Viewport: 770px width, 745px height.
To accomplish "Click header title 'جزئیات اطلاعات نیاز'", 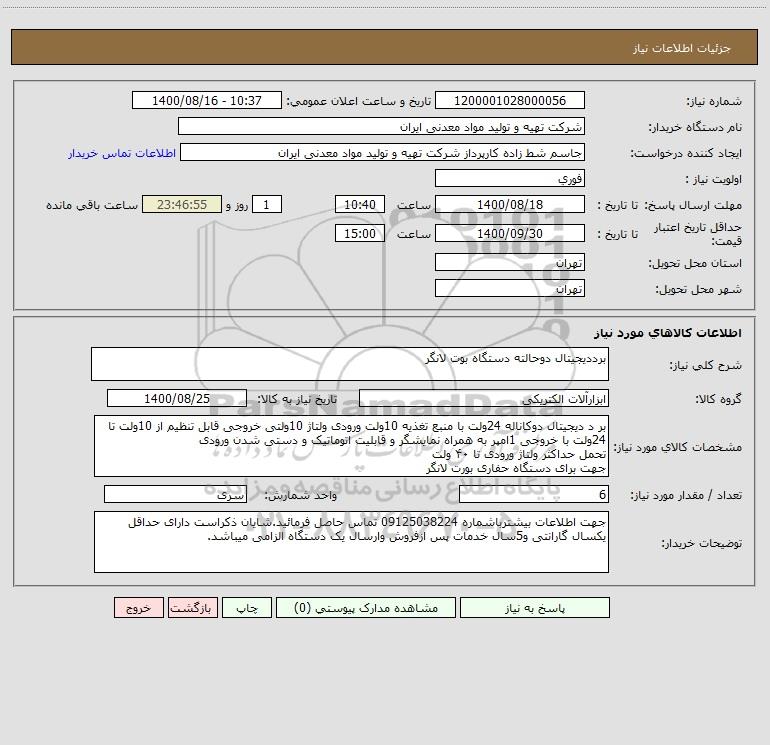I will (x=682, y=48).
